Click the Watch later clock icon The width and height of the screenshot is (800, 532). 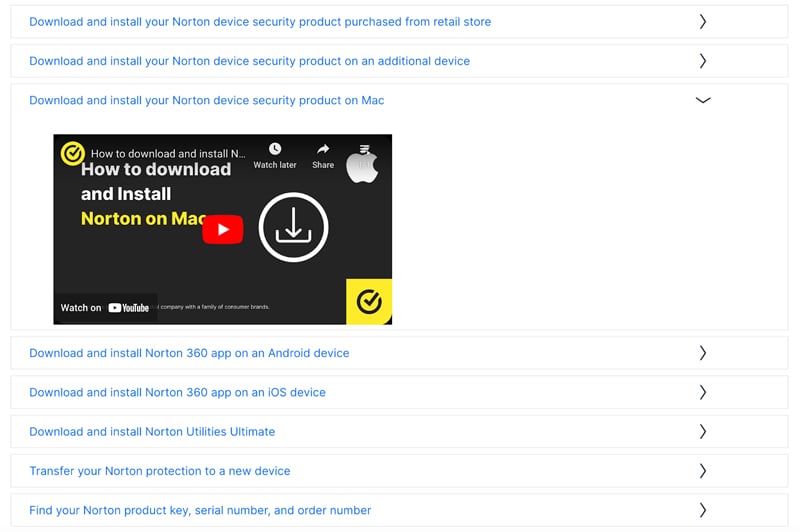[x=274, y=150]
